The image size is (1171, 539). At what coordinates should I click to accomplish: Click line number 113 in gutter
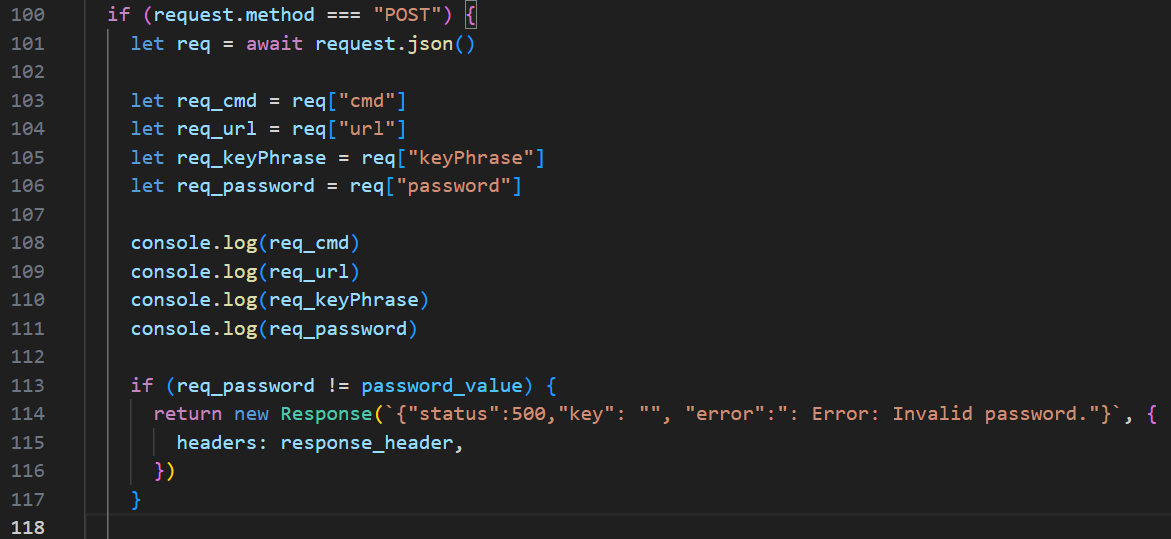27,385
